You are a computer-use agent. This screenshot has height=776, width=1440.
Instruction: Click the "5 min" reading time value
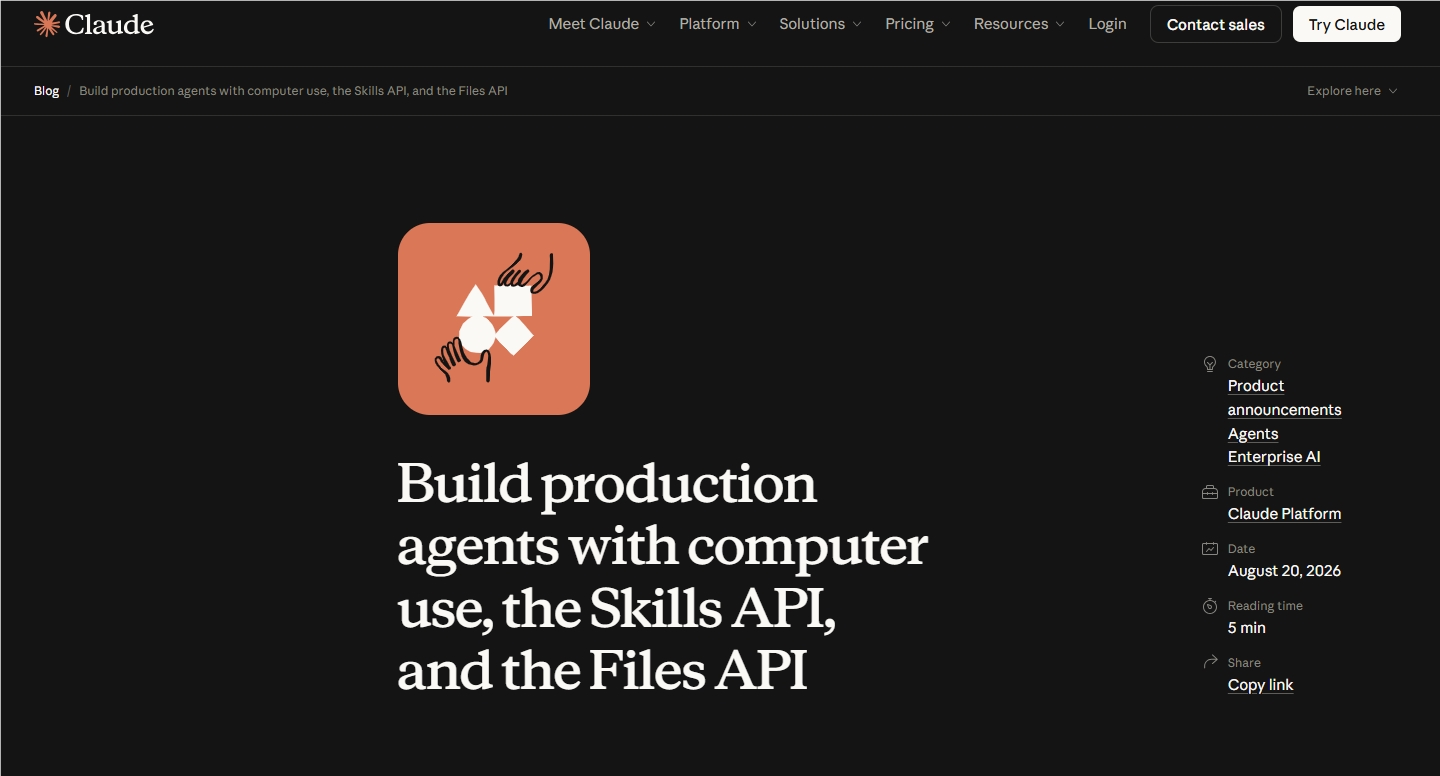[x=1247, y=628]
